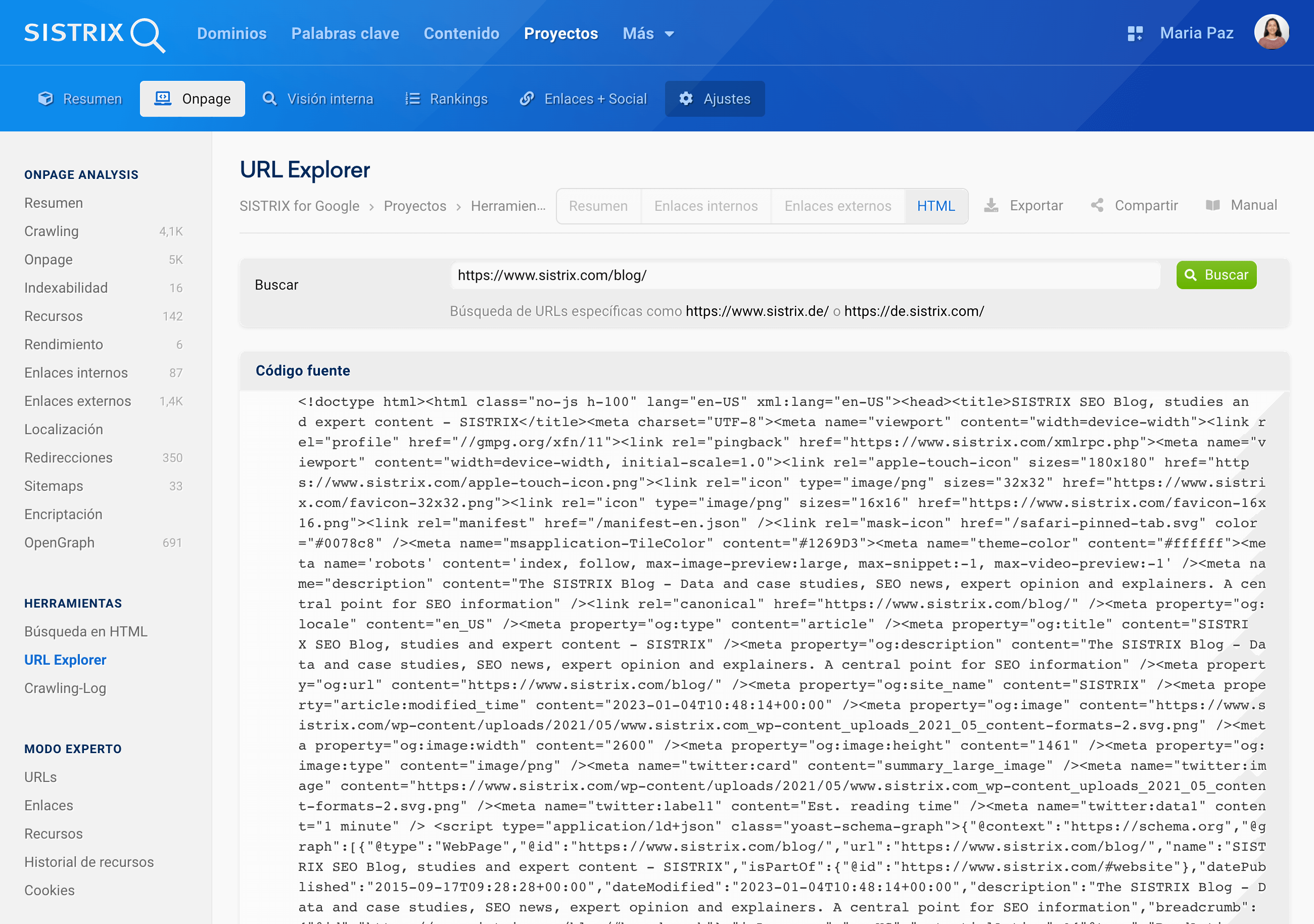Click the Ajustes gear icon
The width and height of the screenshot is (1314, 924).
tap(686, 99)
